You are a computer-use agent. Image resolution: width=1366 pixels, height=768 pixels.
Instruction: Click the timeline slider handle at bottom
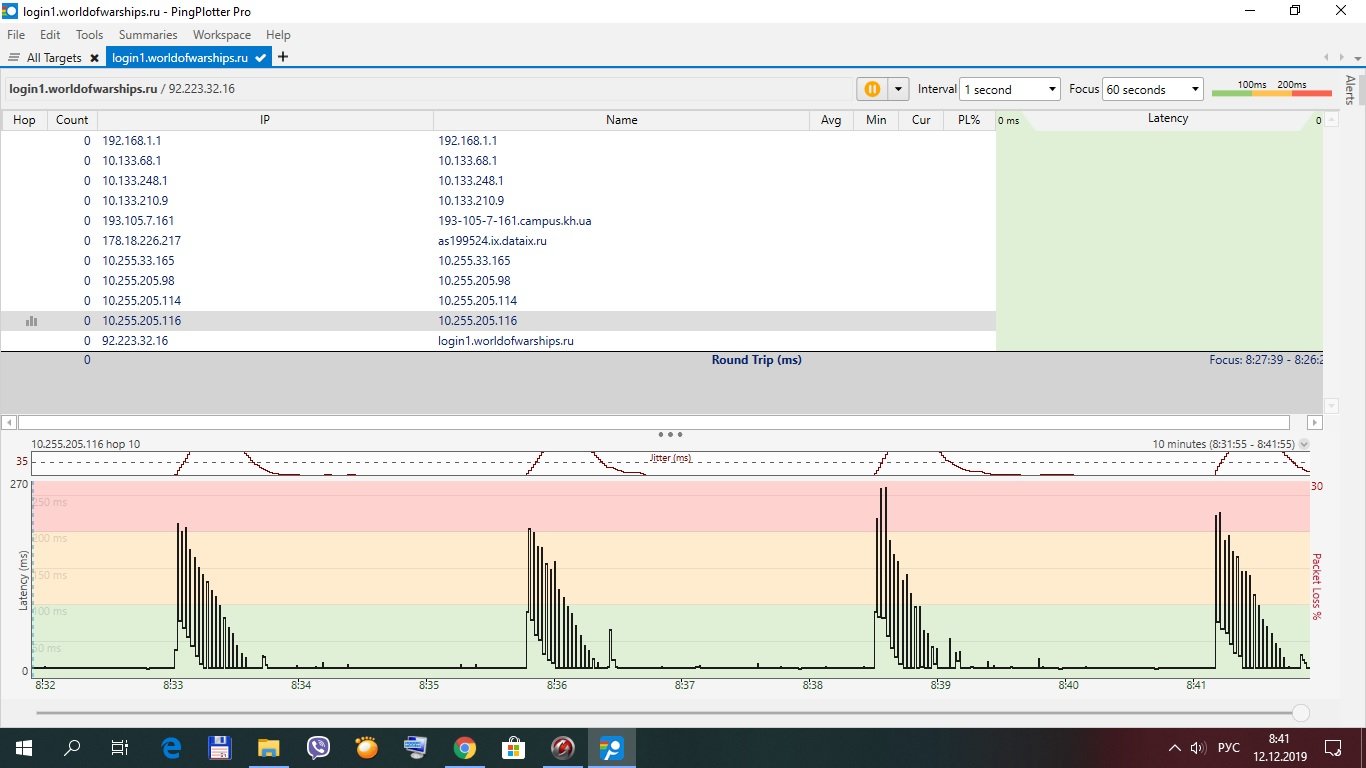[x=1300, y=713]
